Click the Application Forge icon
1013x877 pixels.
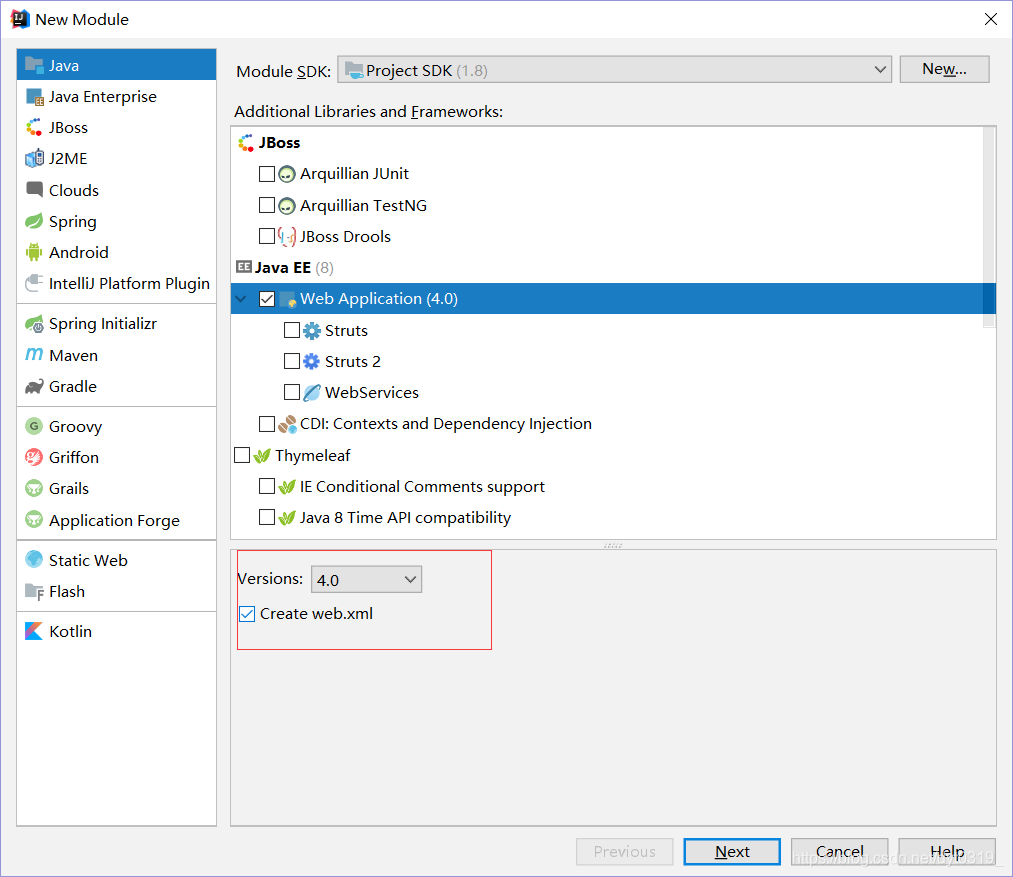(x=34, y=520)
